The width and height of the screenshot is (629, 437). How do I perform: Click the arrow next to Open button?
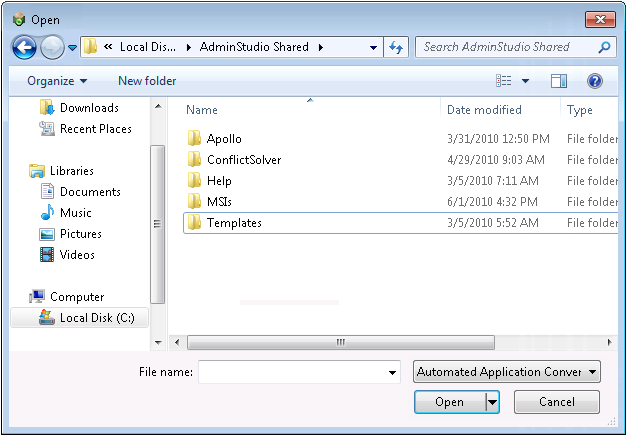(x=492, y=402)
